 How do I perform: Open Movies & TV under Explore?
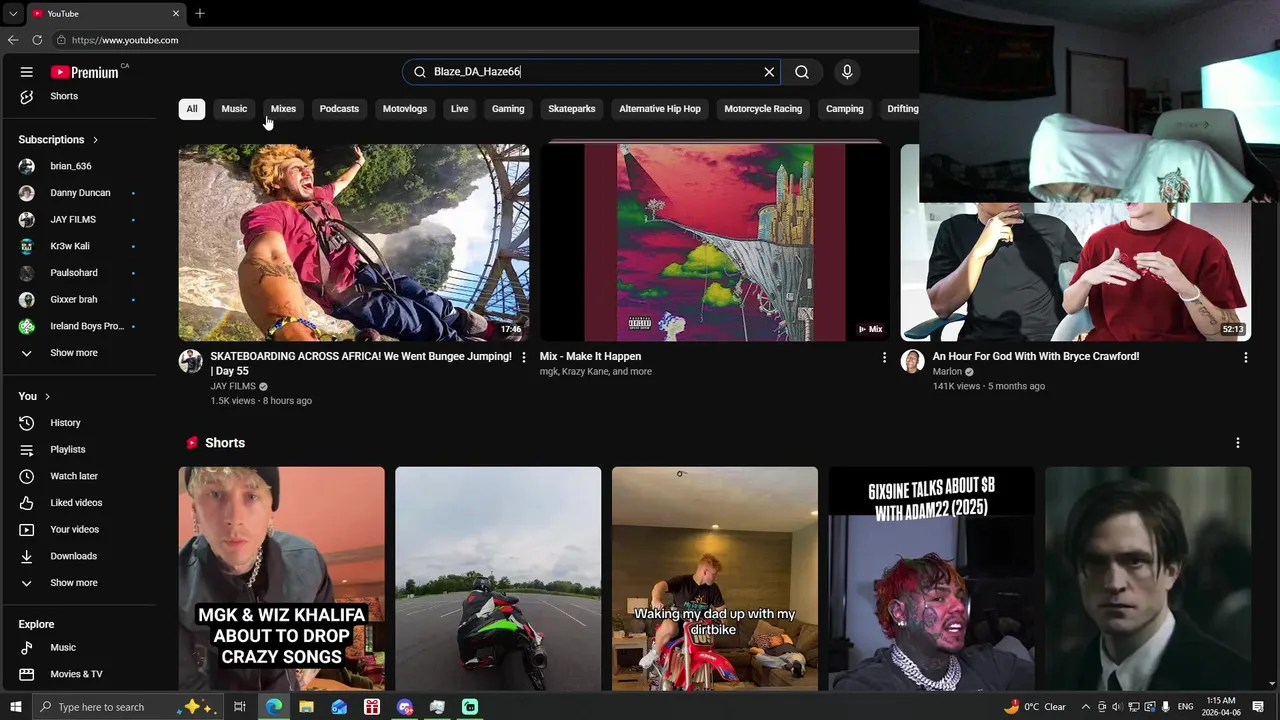[78, 674]
